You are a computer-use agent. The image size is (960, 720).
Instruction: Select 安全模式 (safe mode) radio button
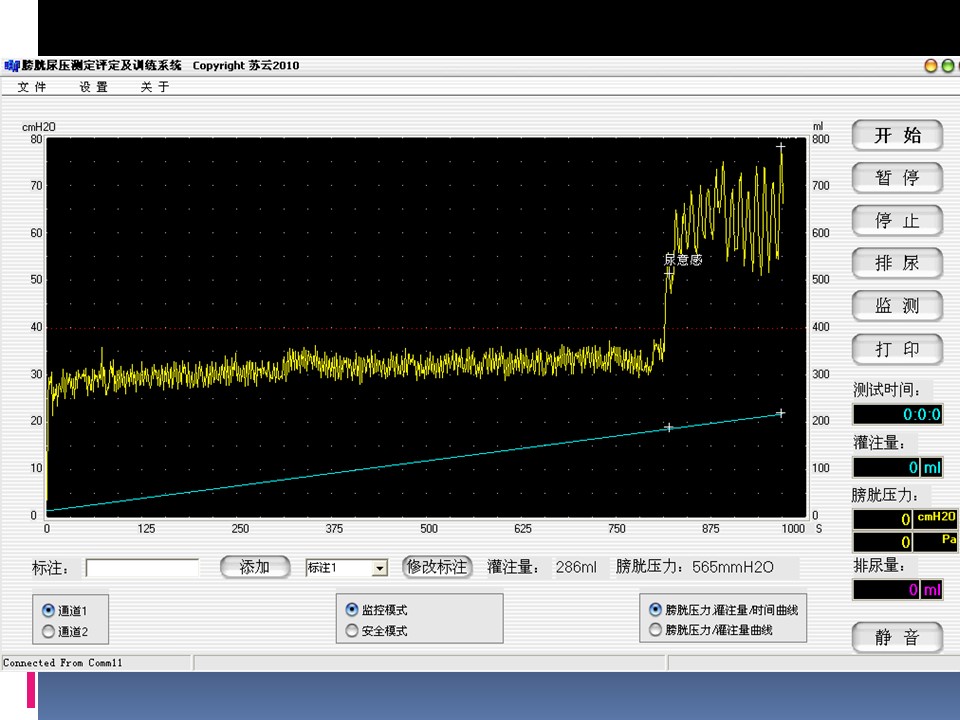pyautogui.click(x=352, y=630)
